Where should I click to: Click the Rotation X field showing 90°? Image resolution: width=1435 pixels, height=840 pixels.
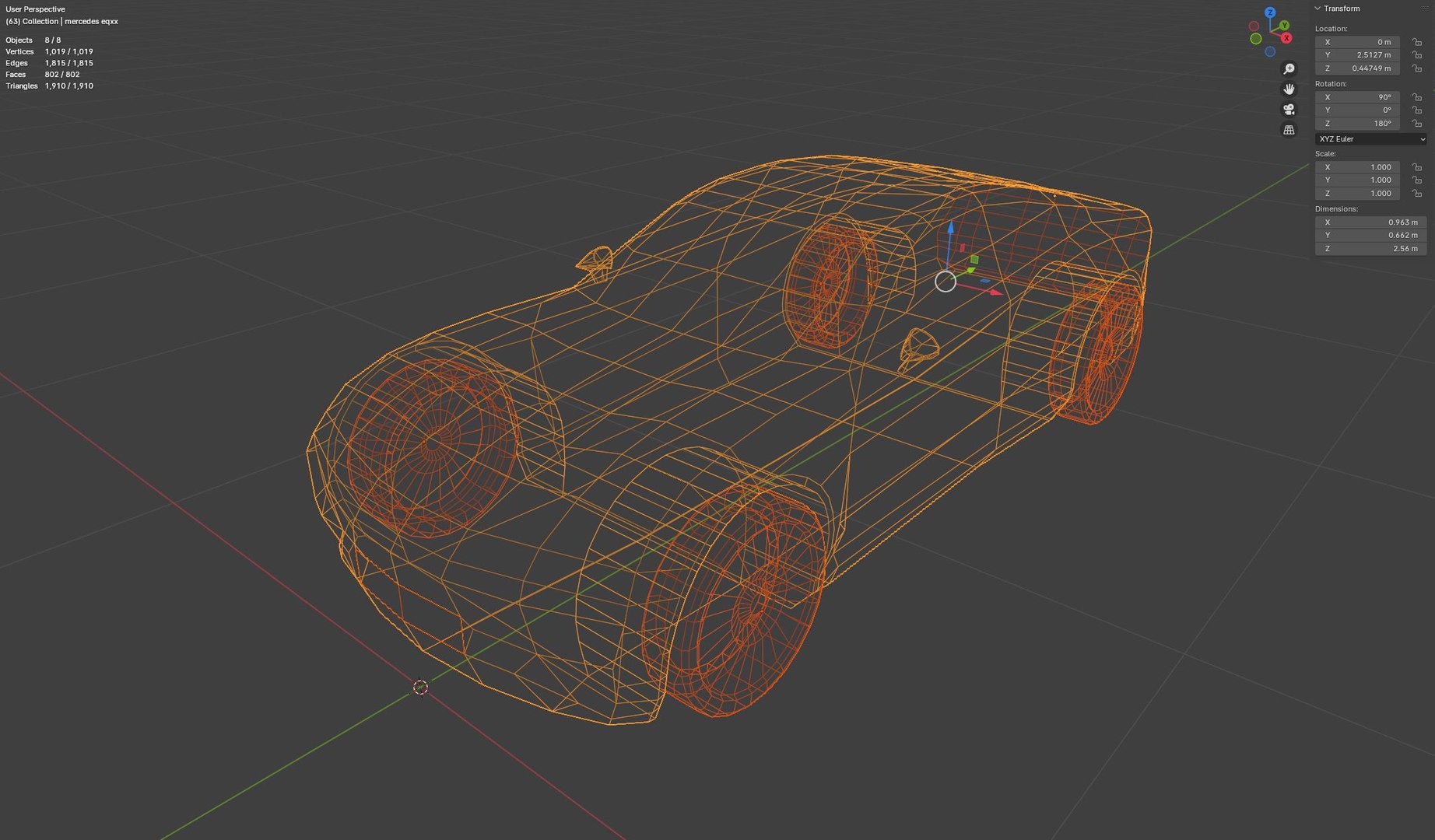point(1357,97)
